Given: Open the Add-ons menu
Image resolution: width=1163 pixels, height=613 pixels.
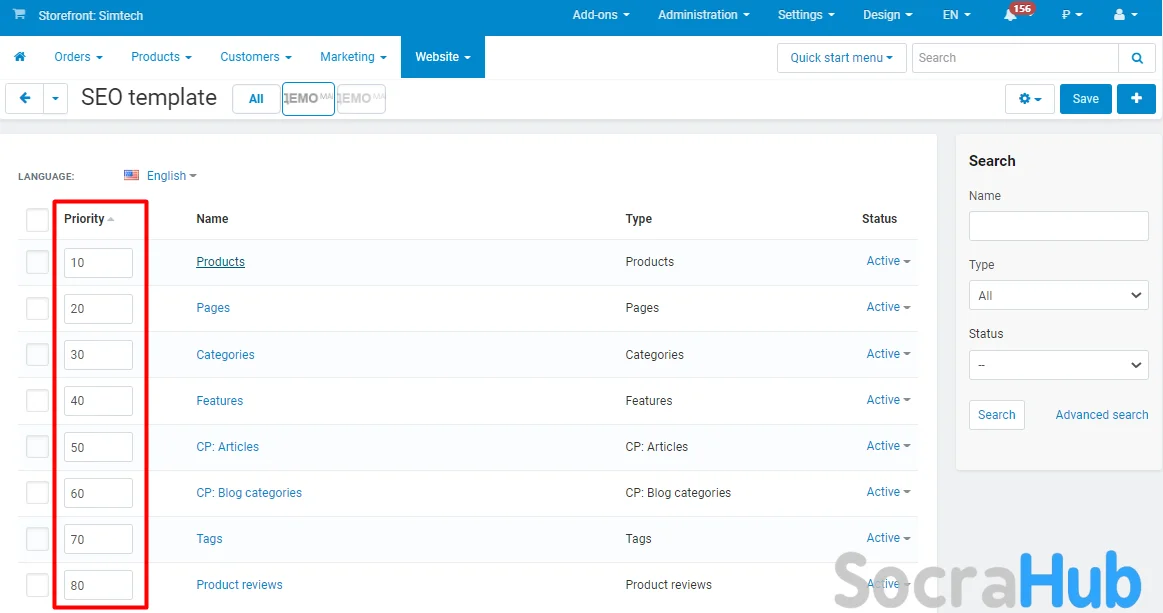Looking at the screenshot, I should (x=600, y=15).
